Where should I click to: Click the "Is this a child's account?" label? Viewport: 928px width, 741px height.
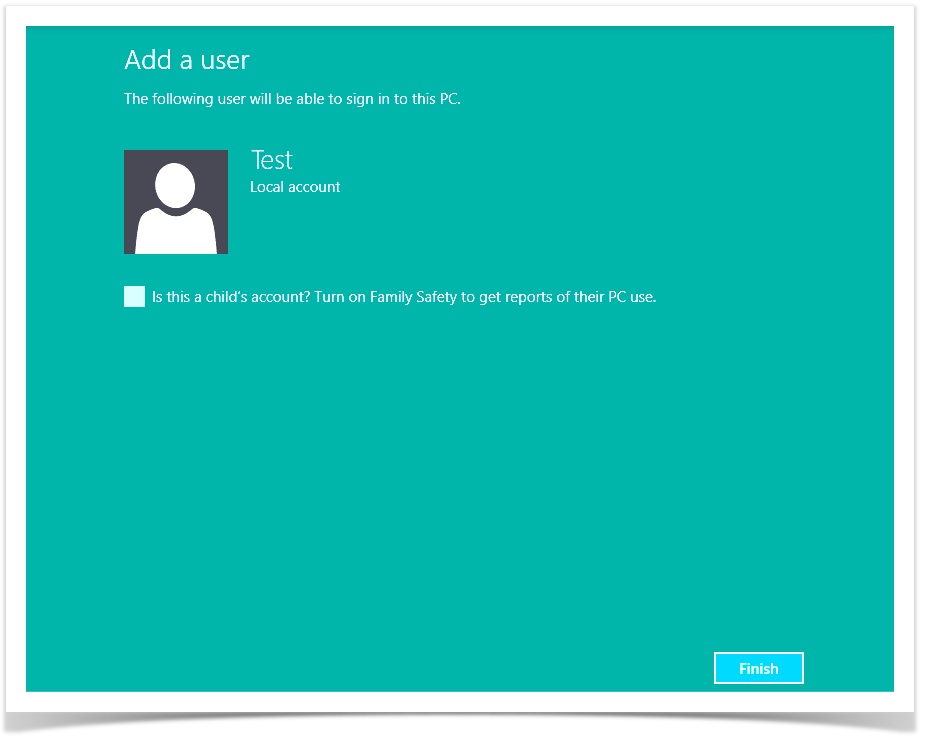coord(230,297)
